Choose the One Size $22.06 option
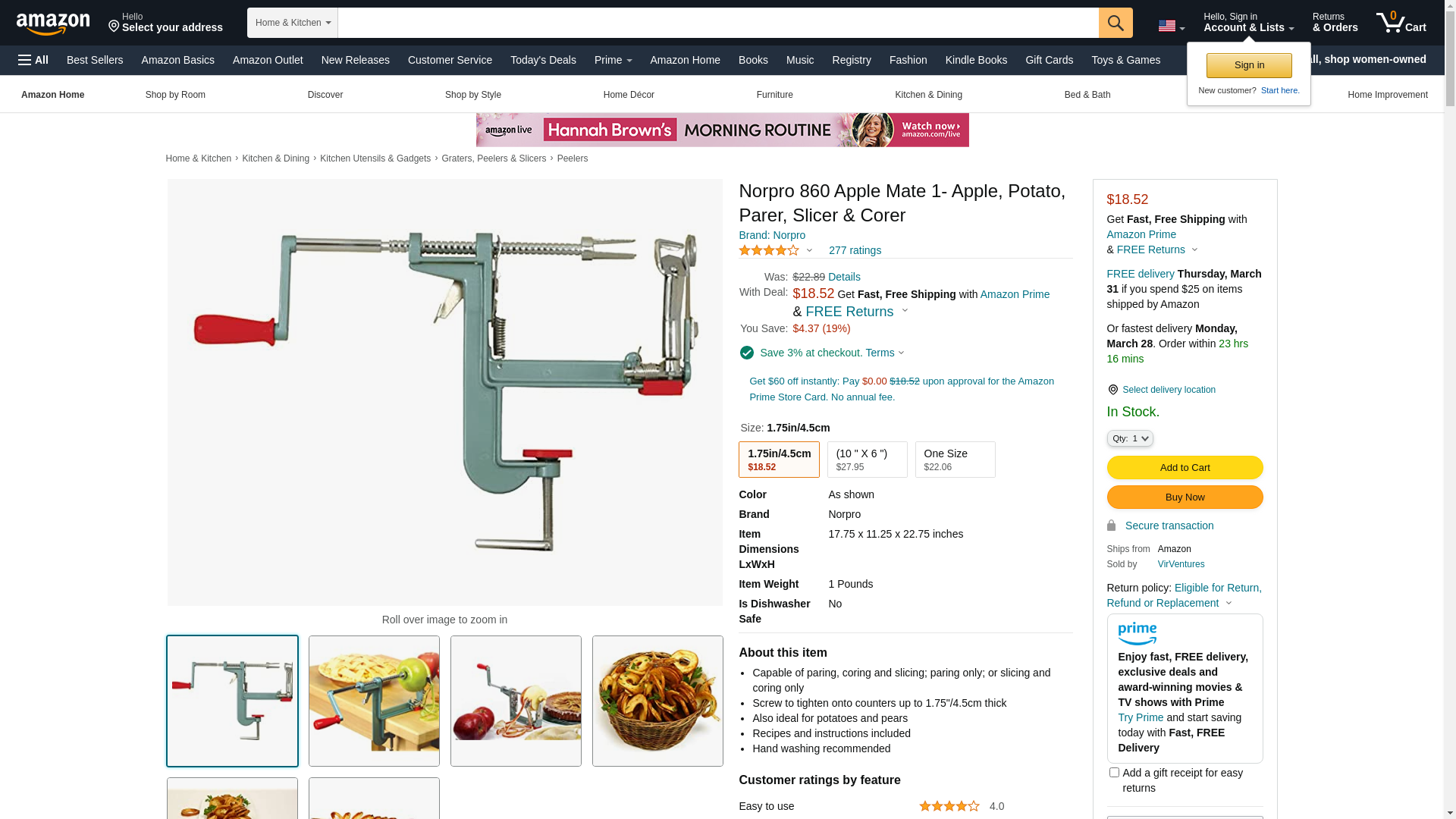This screenshot has width=1456, height=819. pyautogui.click(x=955, y=460)
